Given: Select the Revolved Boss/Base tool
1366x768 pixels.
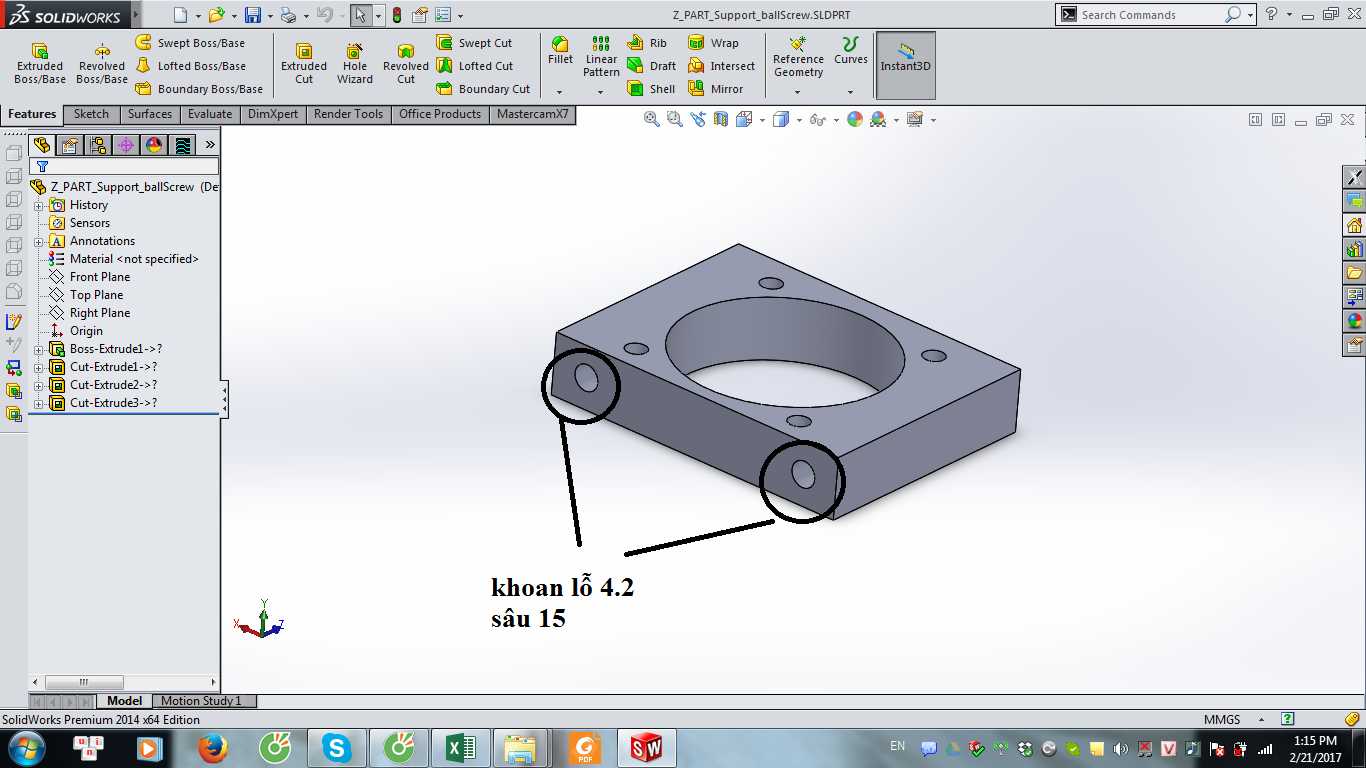Looking at the screenshot, I should [x=102, y=63].
